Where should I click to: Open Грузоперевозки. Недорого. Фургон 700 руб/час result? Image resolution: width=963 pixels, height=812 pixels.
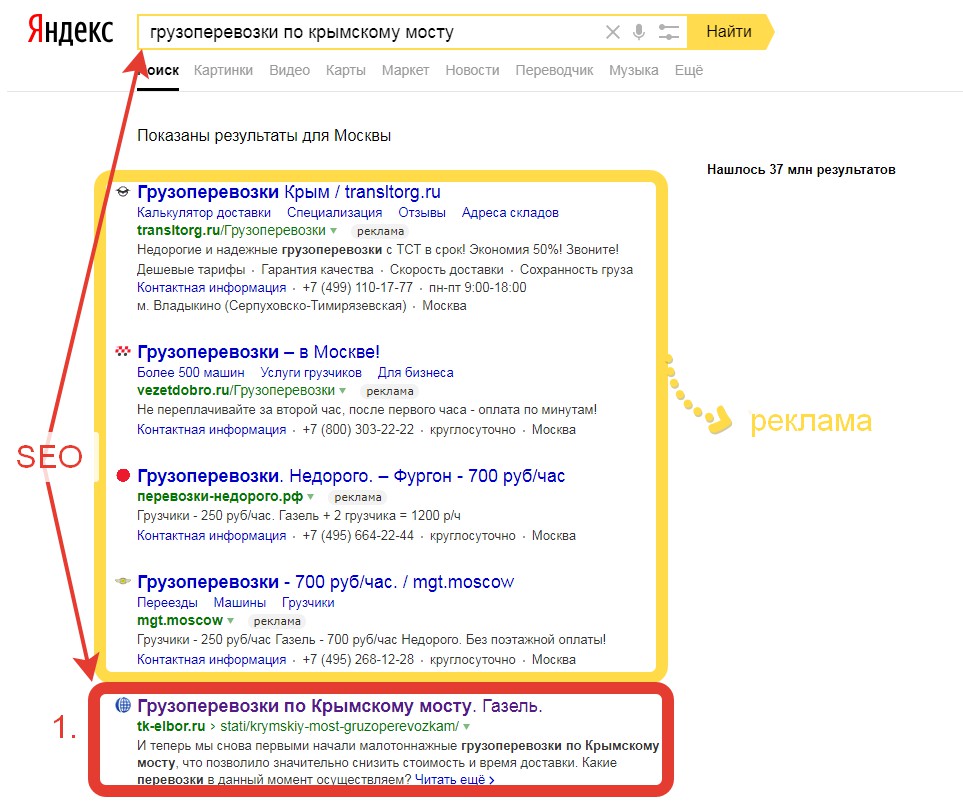351,475
